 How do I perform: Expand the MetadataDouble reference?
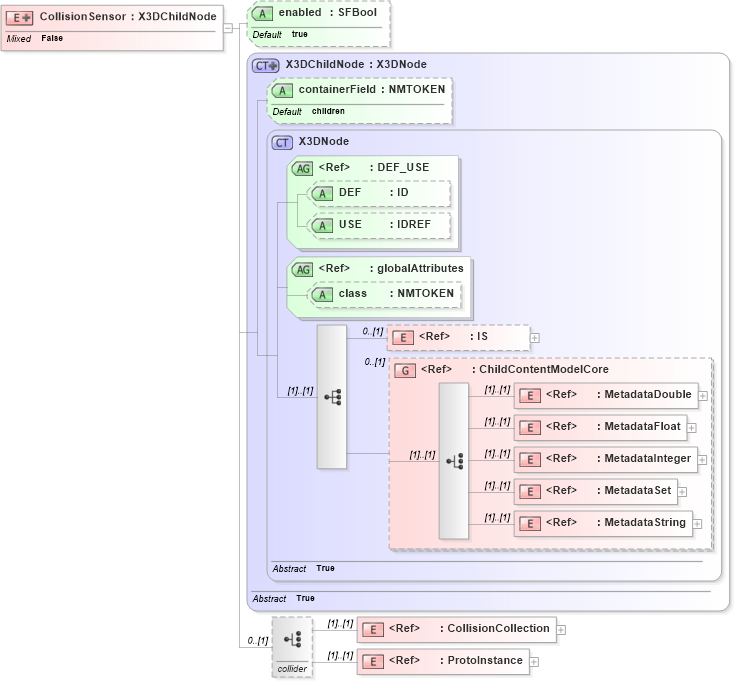pos(703,396)
